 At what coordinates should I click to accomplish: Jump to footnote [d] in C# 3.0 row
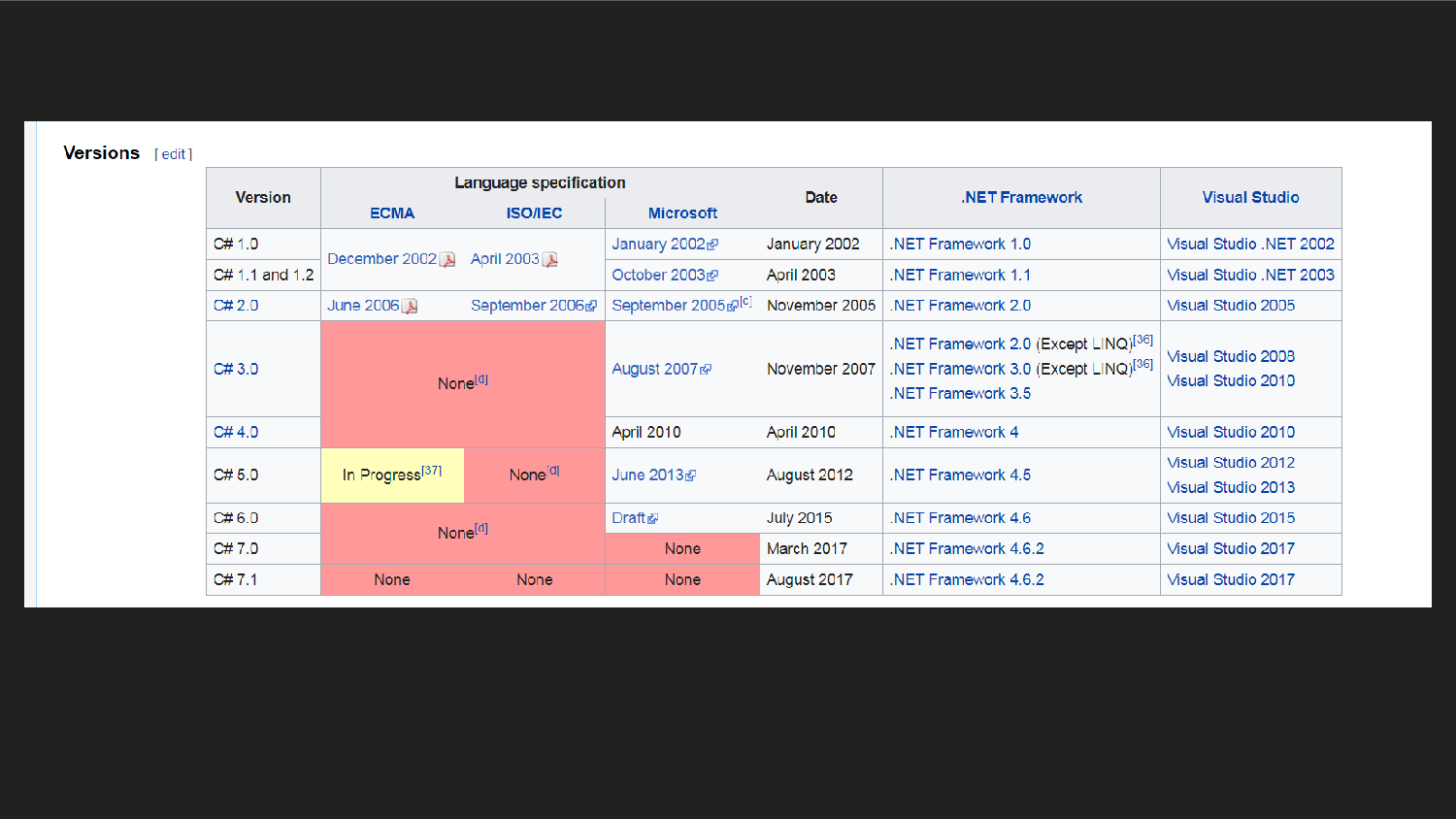pos(481,379)
